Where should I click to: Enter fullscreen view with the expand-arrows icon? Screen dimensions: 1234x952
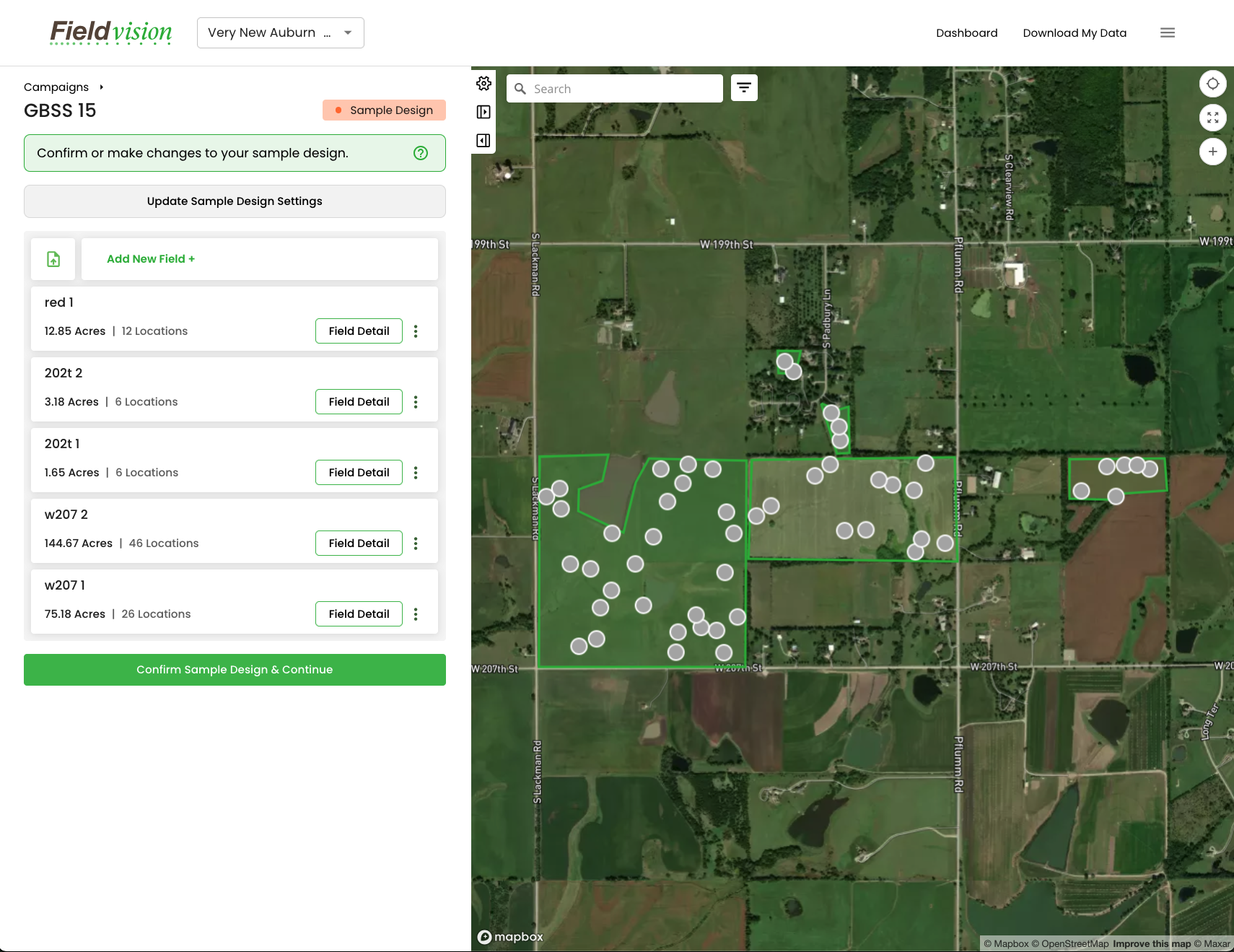coord(1213,118)
